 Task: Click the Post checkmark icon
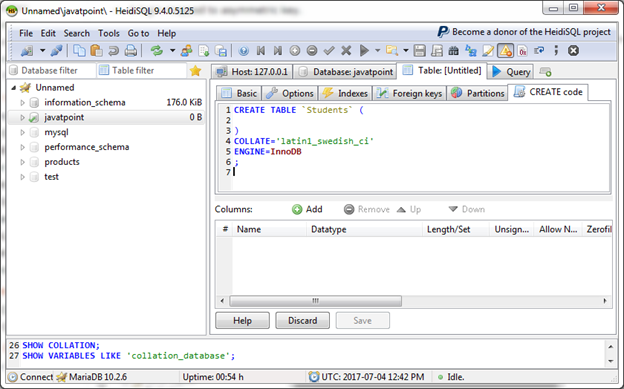(329, 51)
